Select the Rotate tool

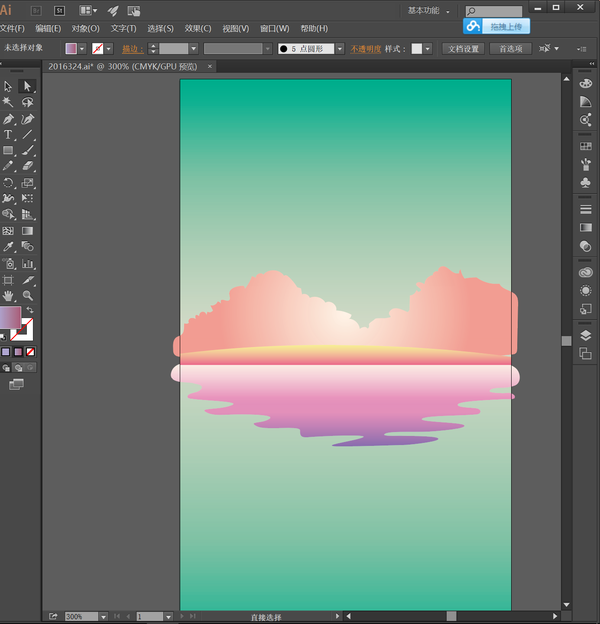(8, 183)
